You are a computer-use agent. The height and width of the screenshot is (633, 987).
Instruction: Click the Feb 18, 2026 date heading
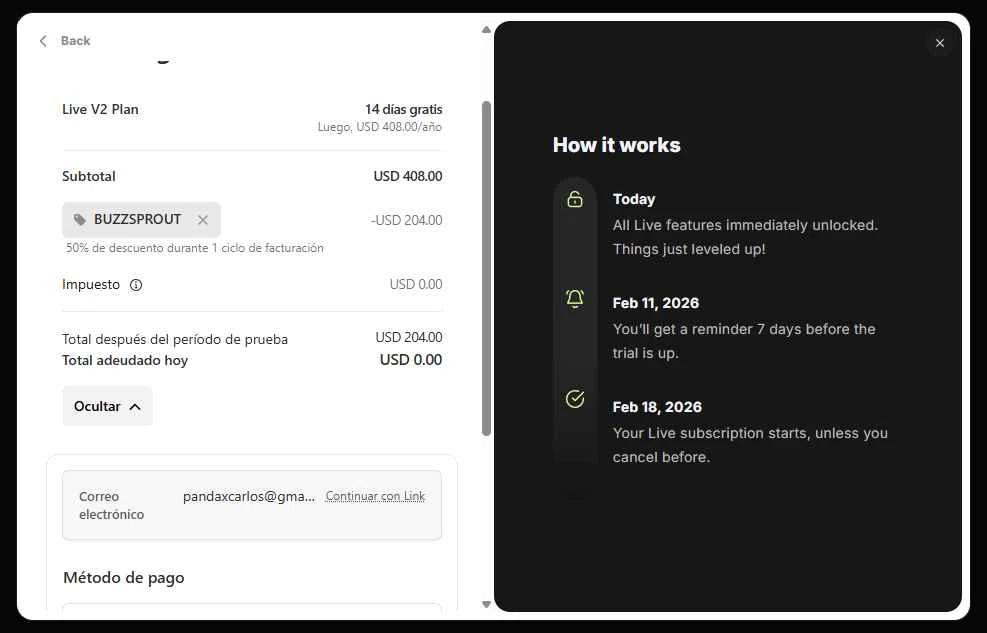(657, 407)
